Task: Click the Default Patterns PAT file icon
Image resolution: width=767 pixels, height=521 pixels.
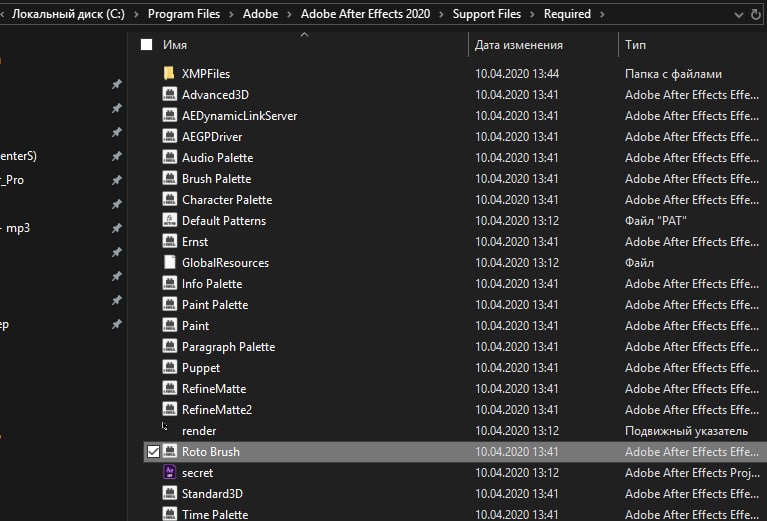Action: tap(169, 220)
